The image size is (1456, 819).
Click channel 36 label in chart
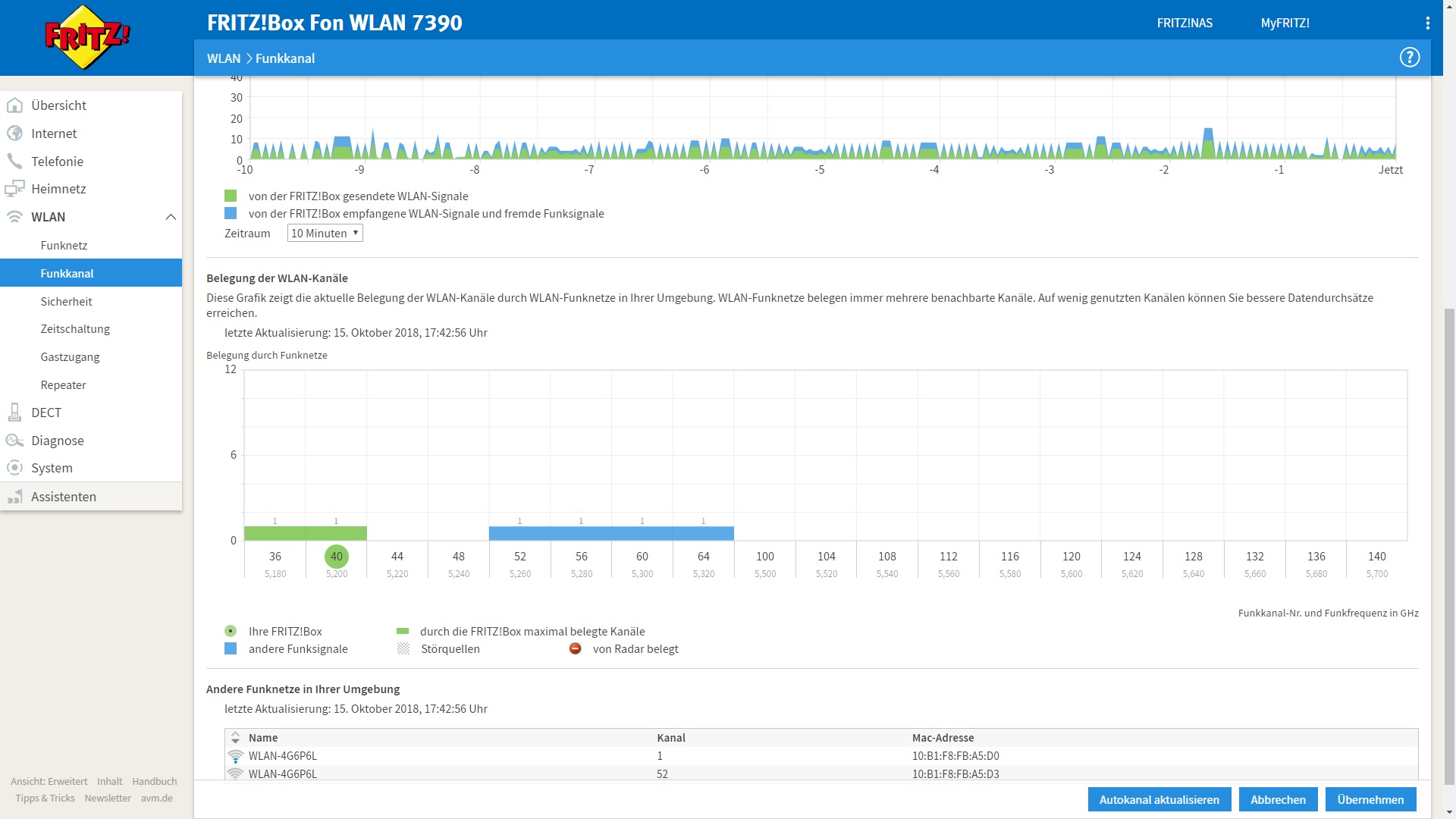point(275,557)
